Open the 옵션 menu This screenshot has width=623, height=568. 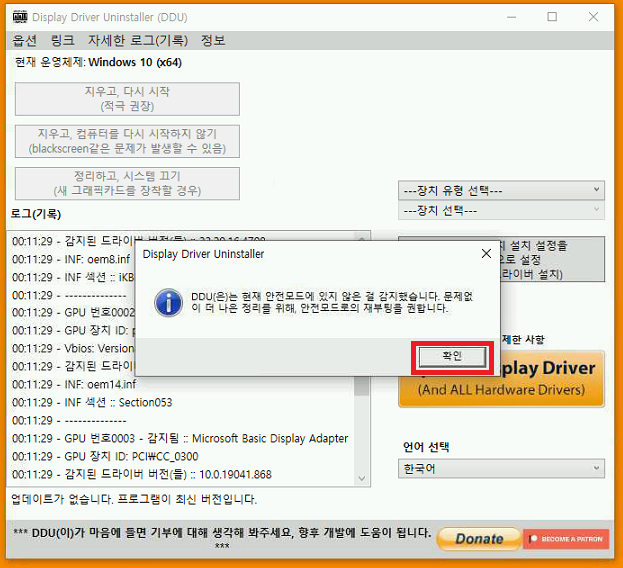click(25, 40)
